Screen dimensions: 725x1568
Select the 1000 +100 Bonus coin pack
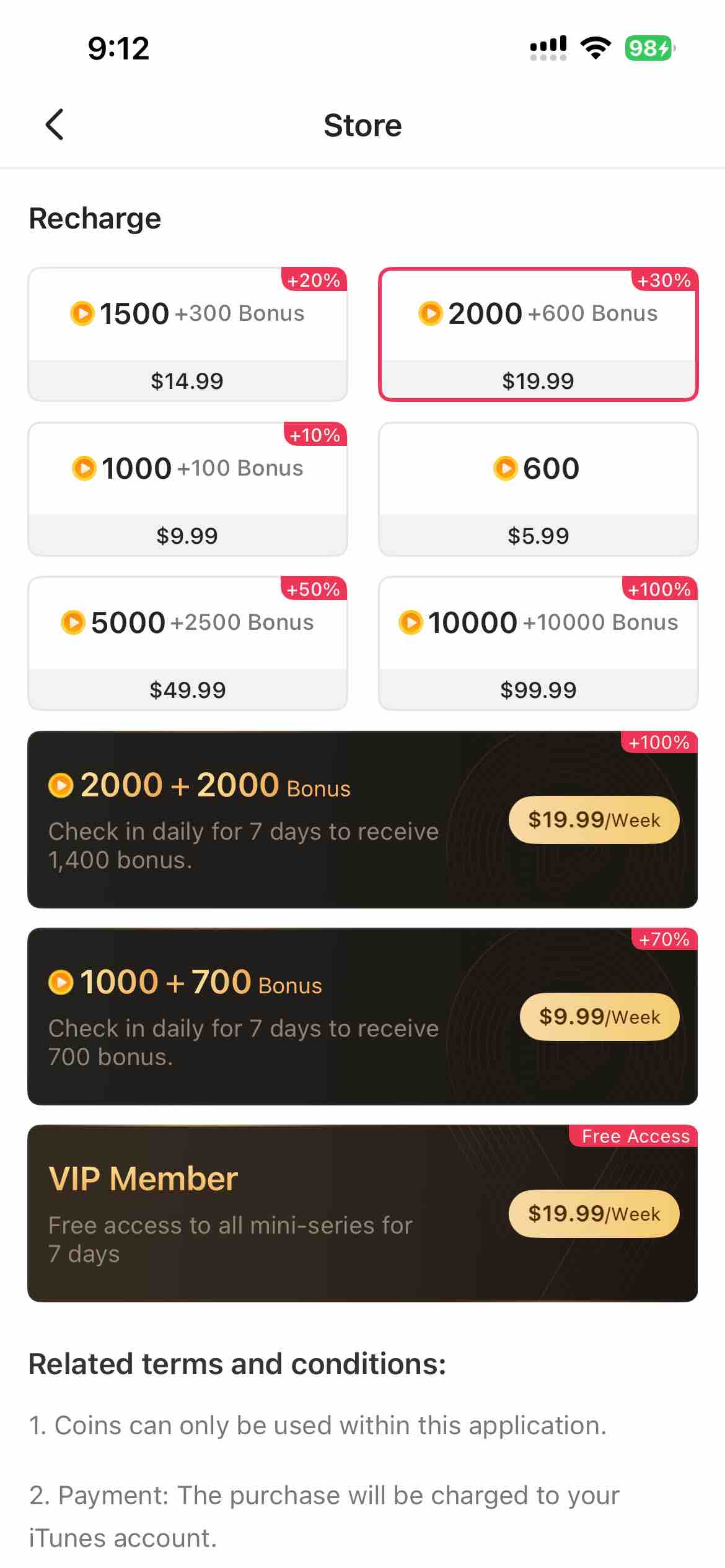click(187, 469)
